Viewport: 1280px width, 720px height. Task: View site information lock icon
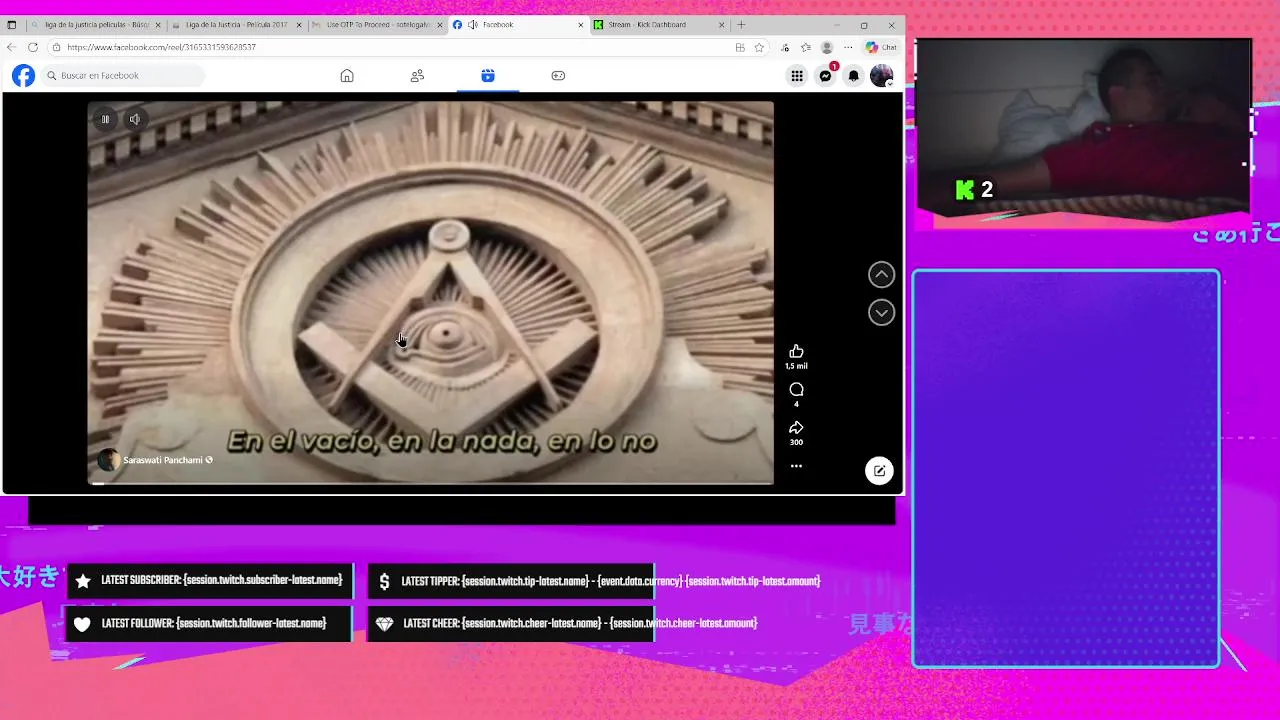(x=57, y=47)
